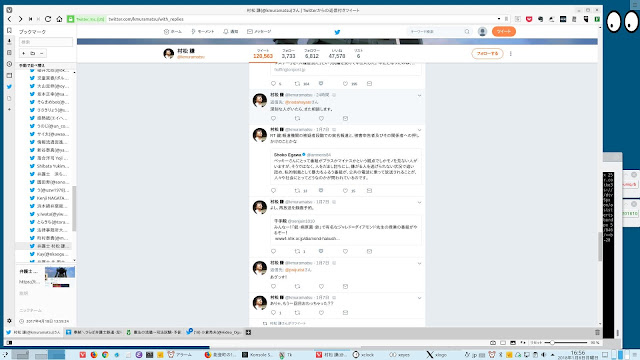The width and height of the screenshot is (640, 360).
Task: Open the closed tabs trash can
Action: click(x=597, y=332)
